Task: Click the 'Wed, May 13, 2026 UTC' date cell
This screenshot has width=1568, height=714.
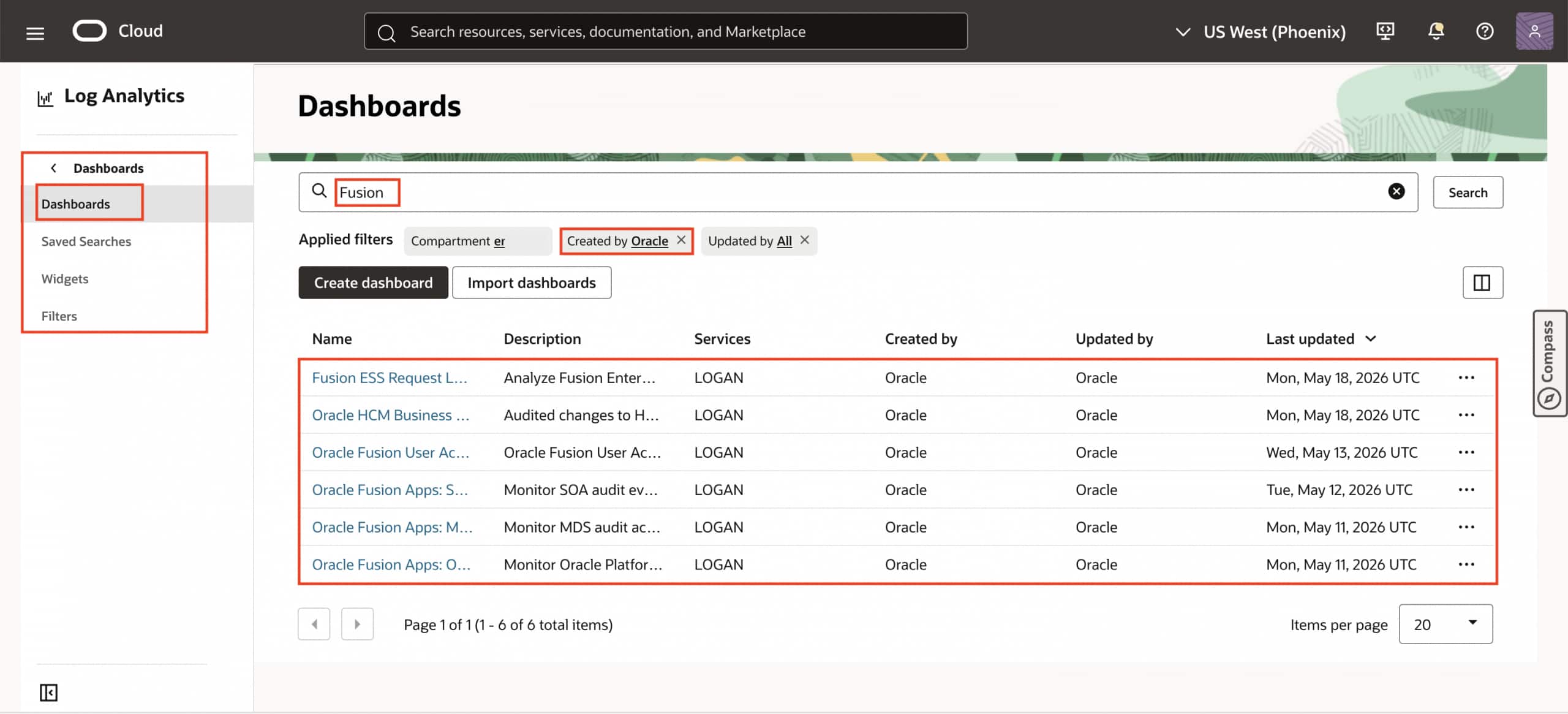Action: point(1341,452)
